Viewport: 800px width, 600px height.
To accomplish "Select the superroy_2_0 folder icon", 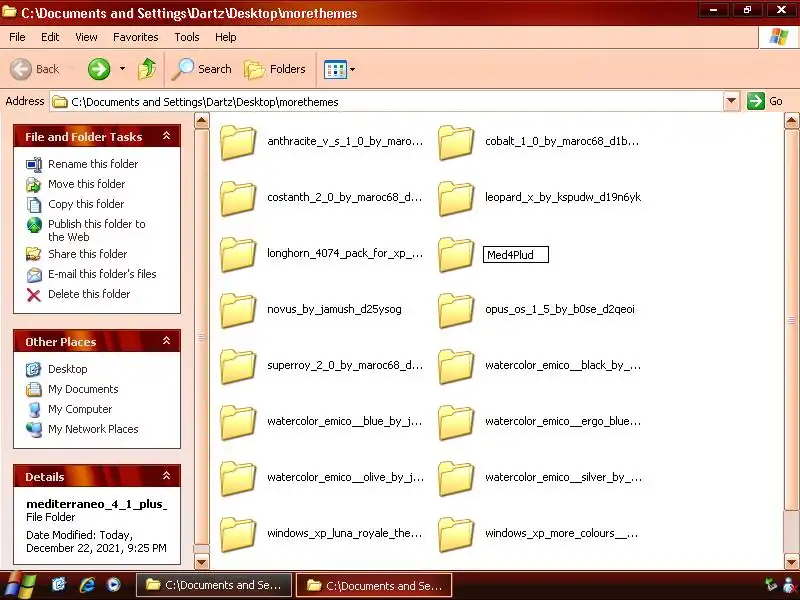I will coord(238,366).
